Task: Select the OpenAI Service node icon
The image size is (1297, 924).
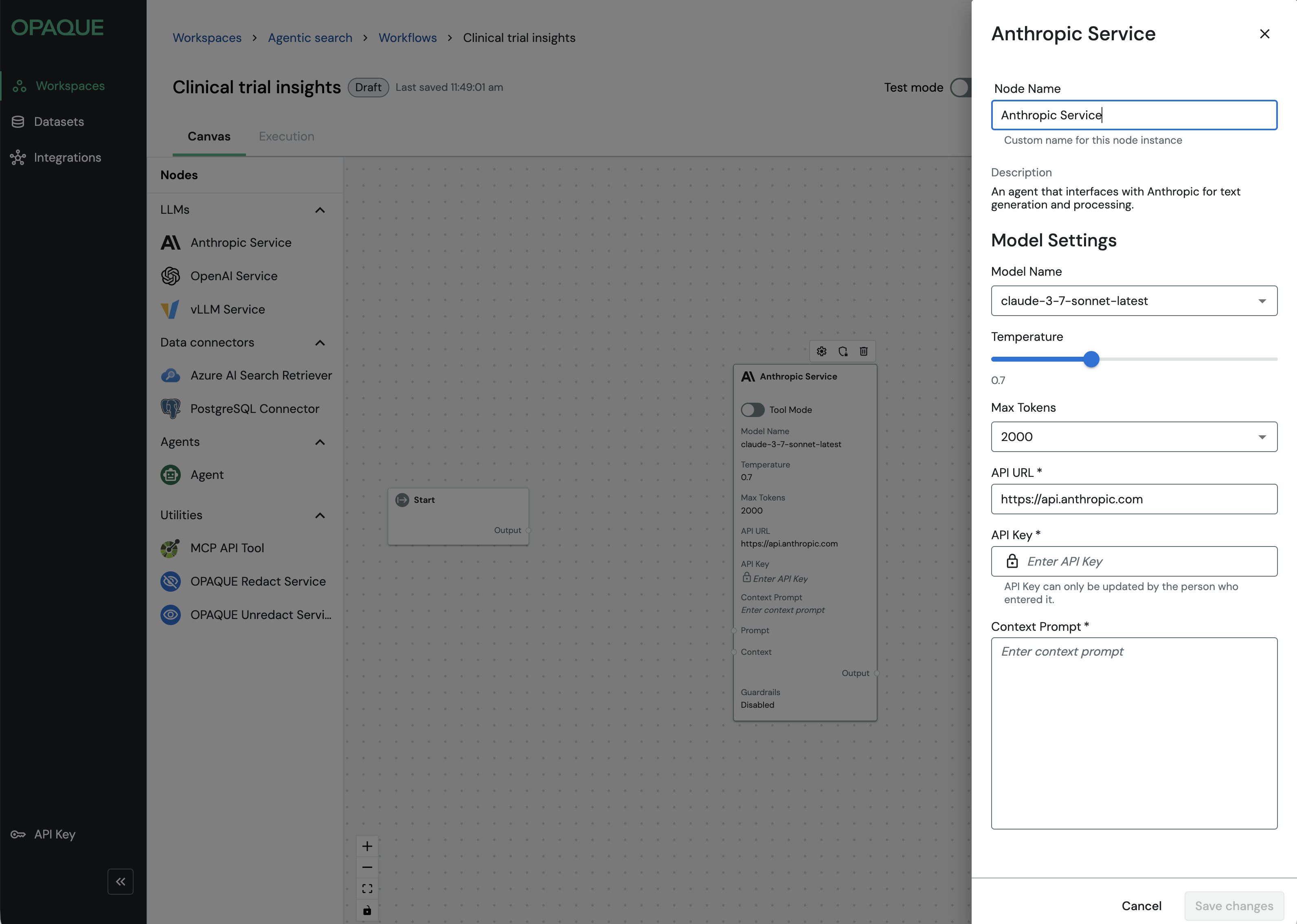Action: pos(170,276)
